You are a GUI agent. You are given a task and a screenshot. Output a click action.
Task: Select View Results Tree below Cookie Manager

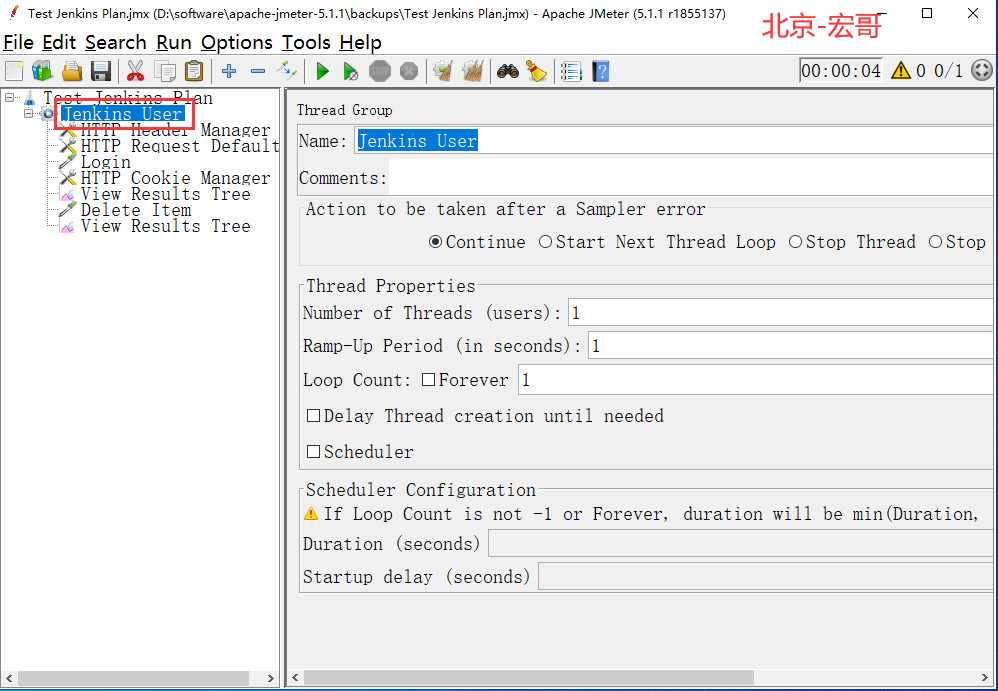click(165, 194)
